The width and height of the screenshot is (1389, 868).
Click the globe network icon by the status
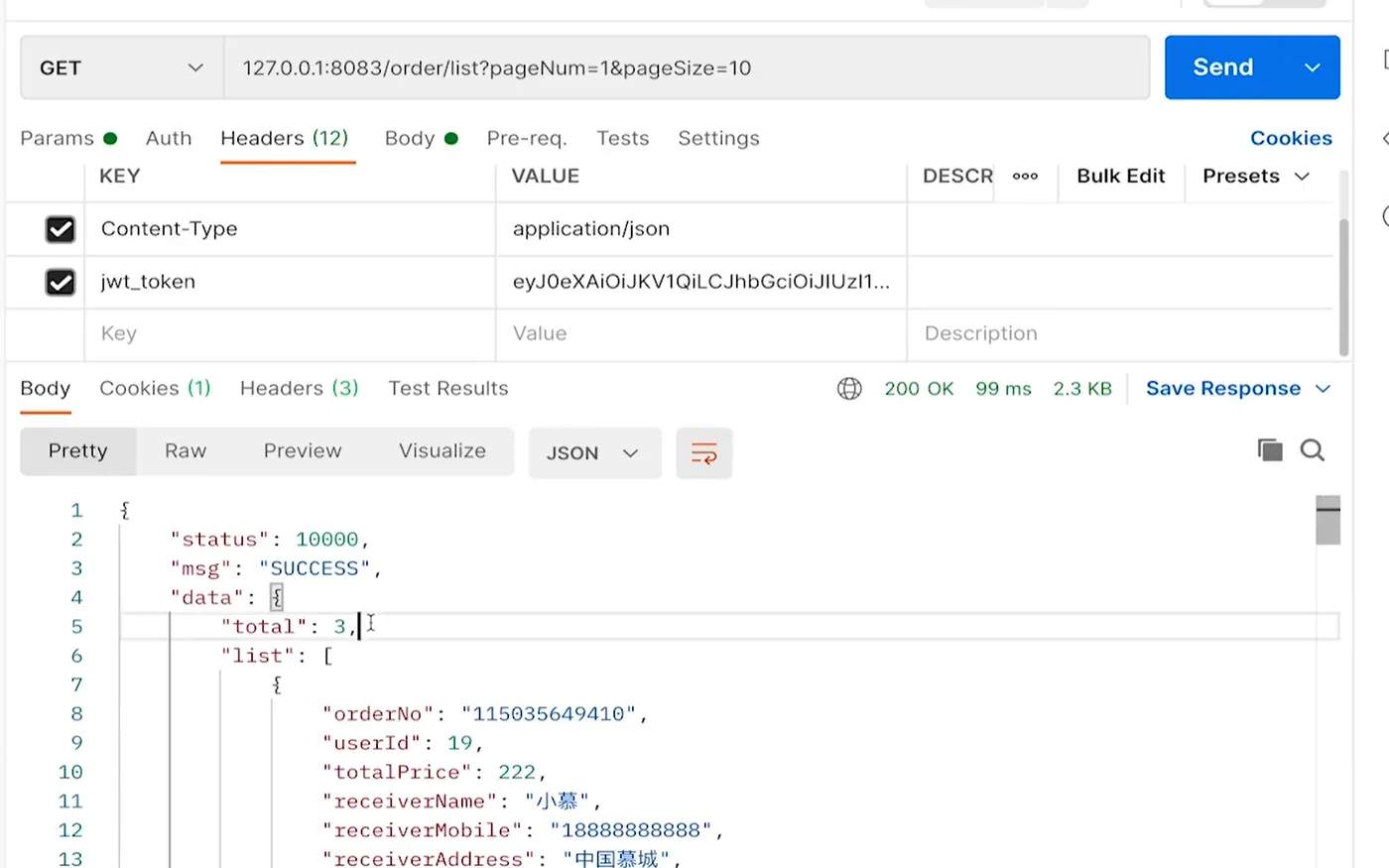coord(849,389)
